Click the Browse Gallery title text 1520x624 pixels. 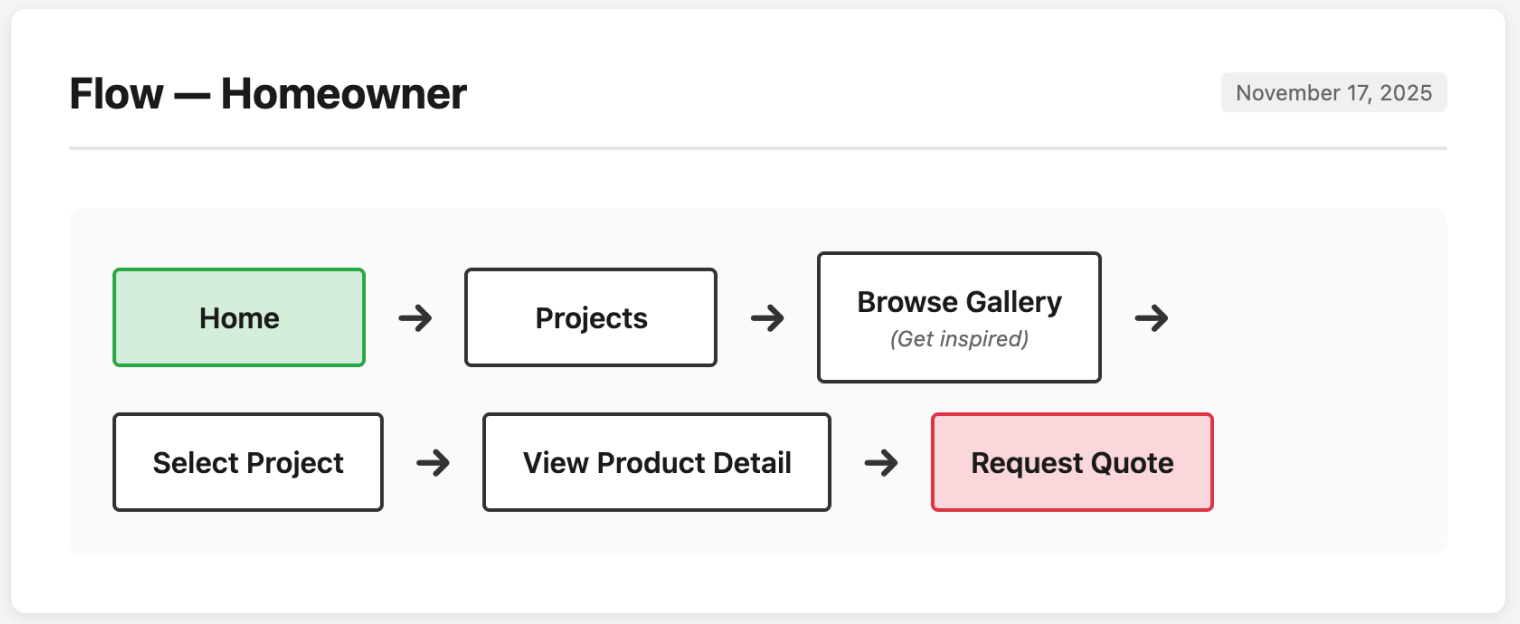click(x=959, y=302)
